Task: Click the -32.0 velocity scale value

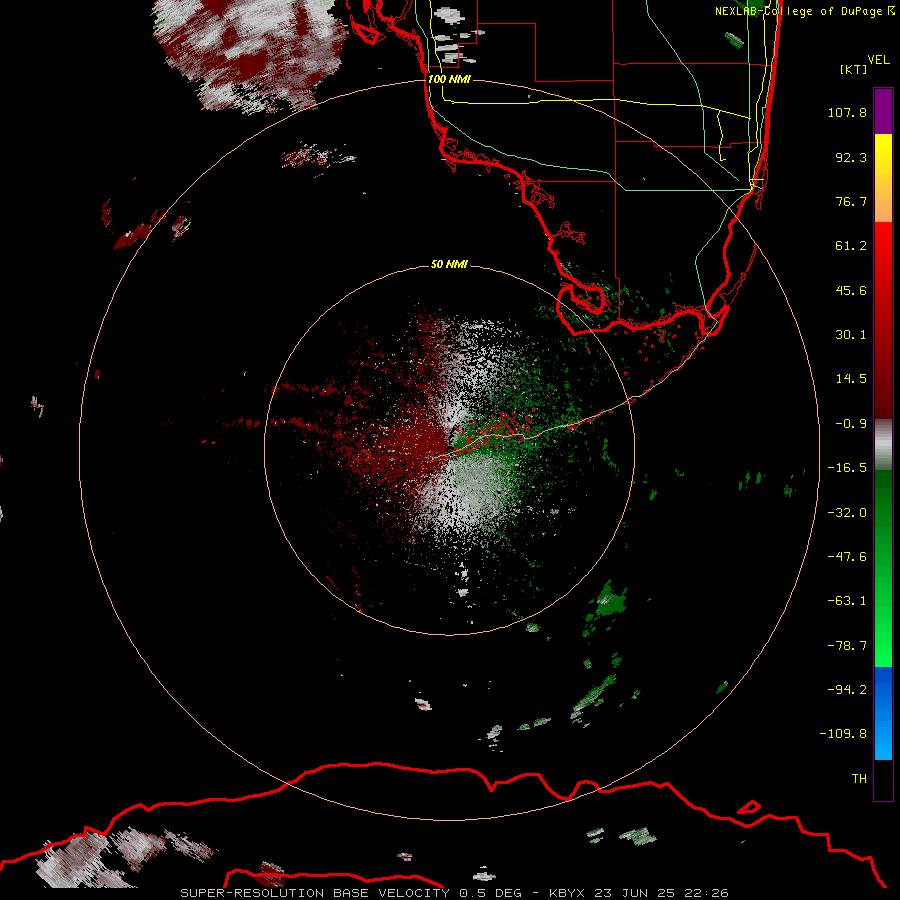Action: (x=847, y=513)
